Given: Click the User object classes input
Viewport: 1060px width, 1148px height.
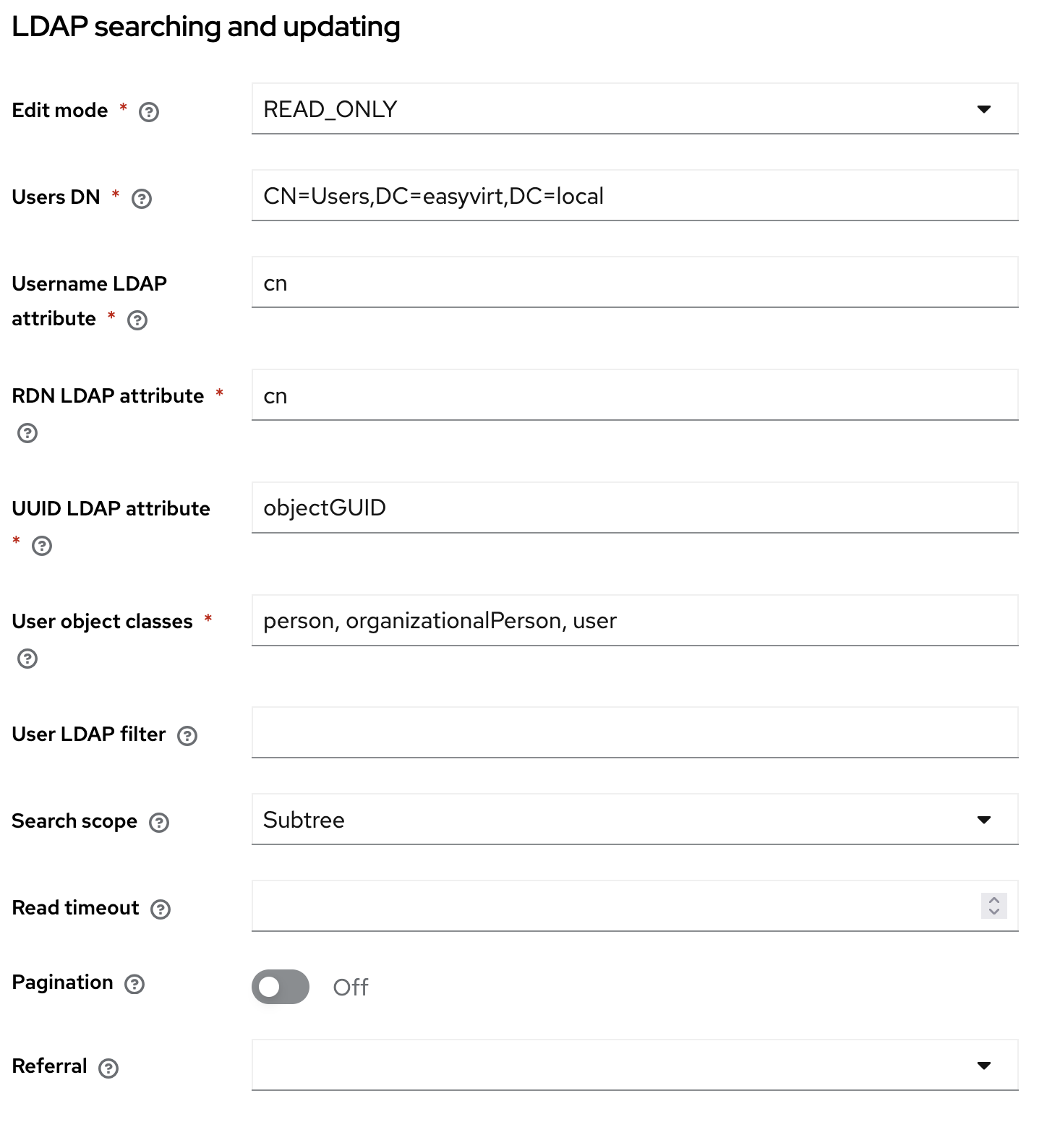Looking at the screenshot, I should click(634, 621).
